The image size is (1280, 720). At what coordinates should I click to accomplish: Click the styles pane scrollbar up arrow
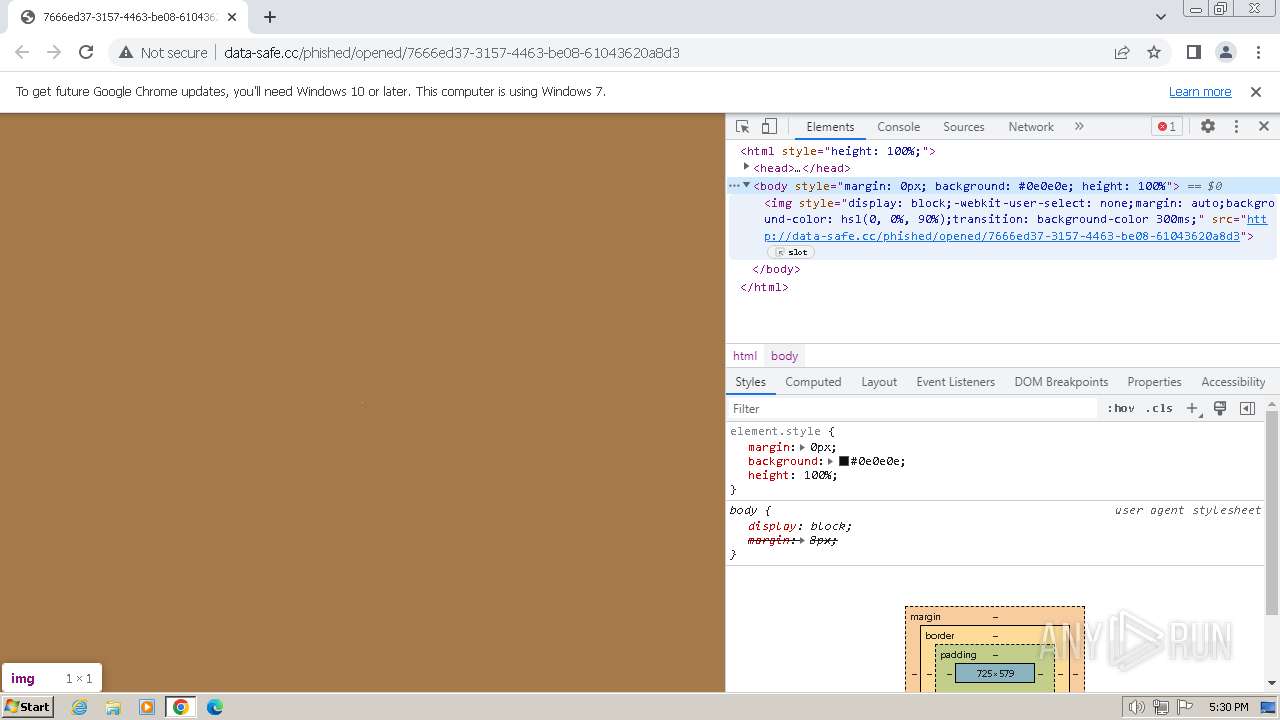1272,405
